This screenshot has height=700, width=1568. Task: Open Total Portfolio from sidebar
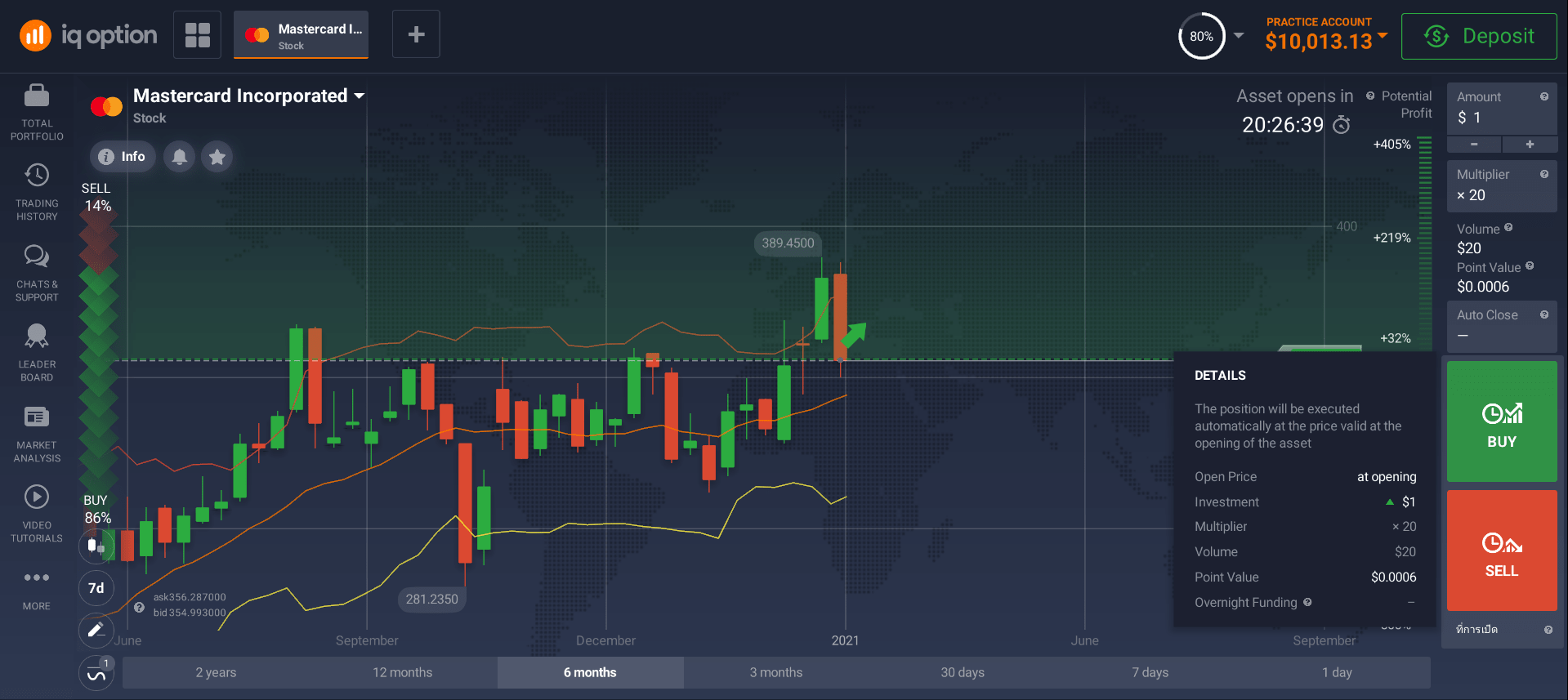coord(37,112)
